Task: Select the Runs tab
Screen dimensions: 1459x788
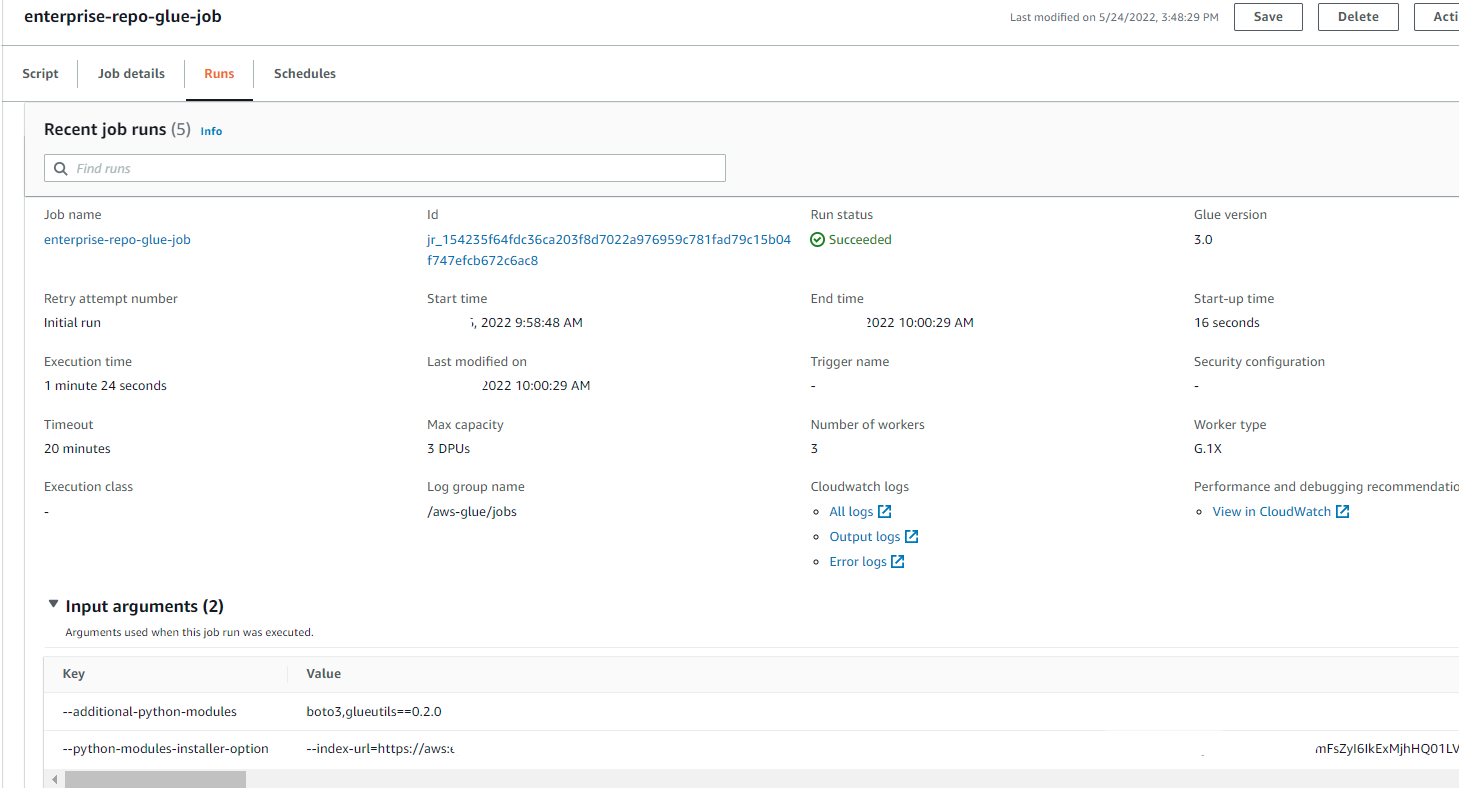Action: coord(219,74)
